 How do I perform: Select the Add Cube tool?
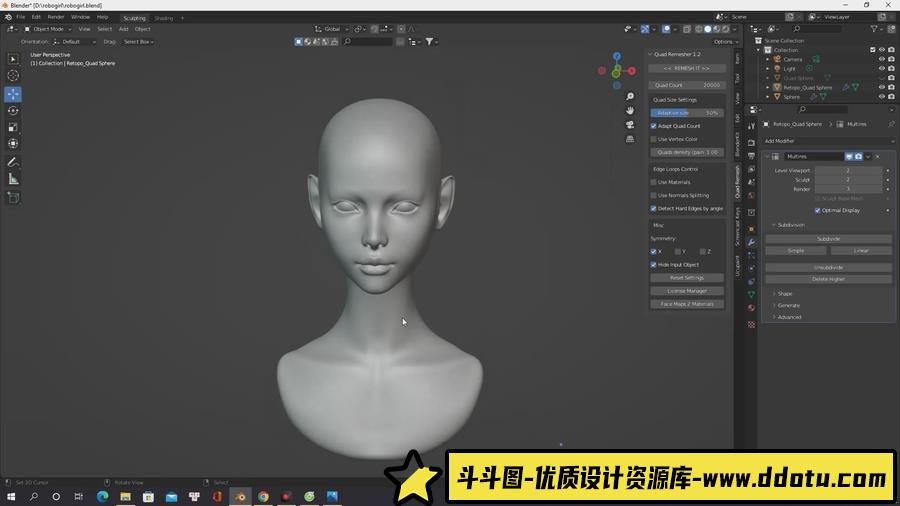click(x=13, y=198)
